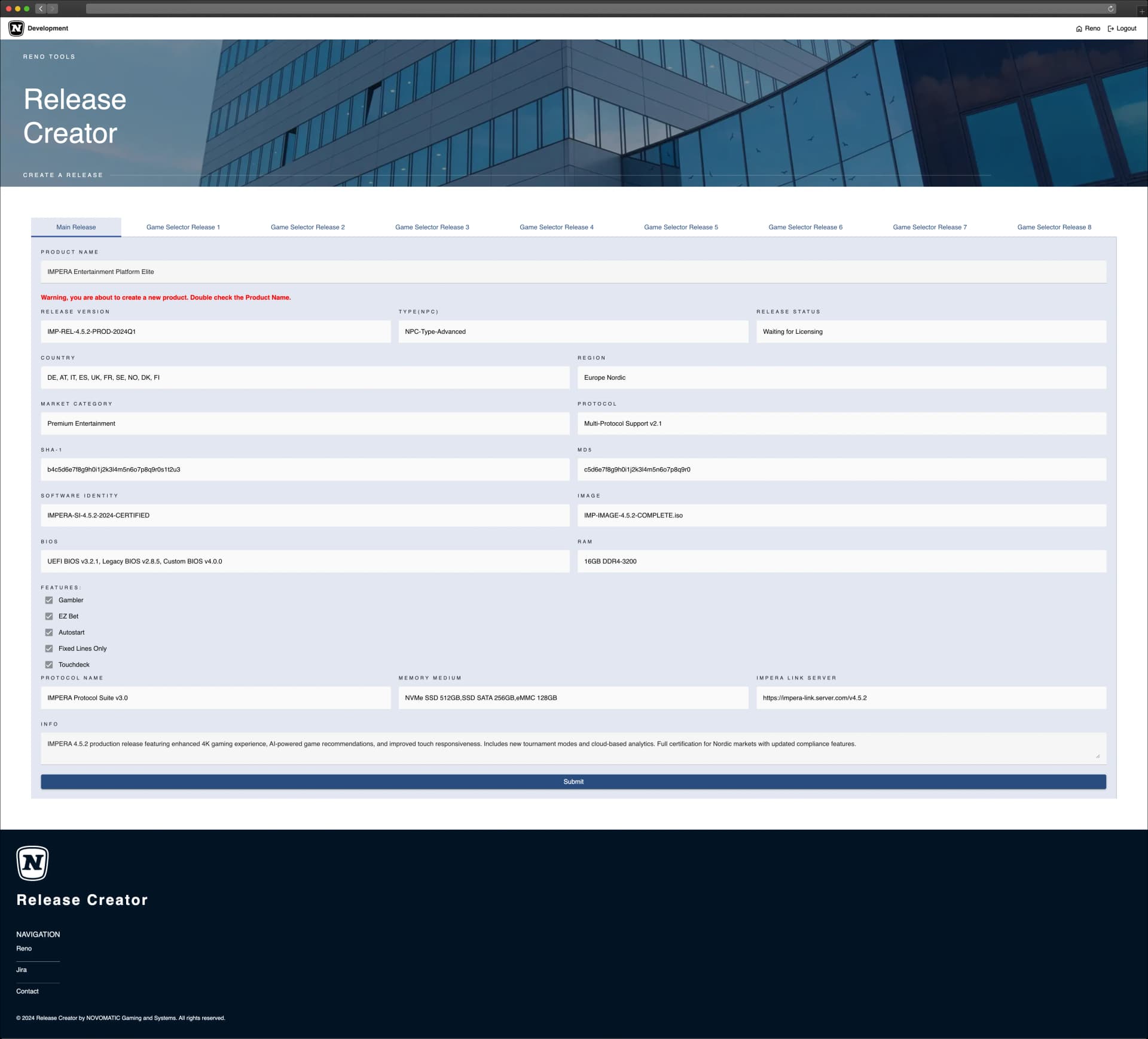
Task: Toggle the Autostart checkbox
Action: pyautogui.click(x=49, y=632)
